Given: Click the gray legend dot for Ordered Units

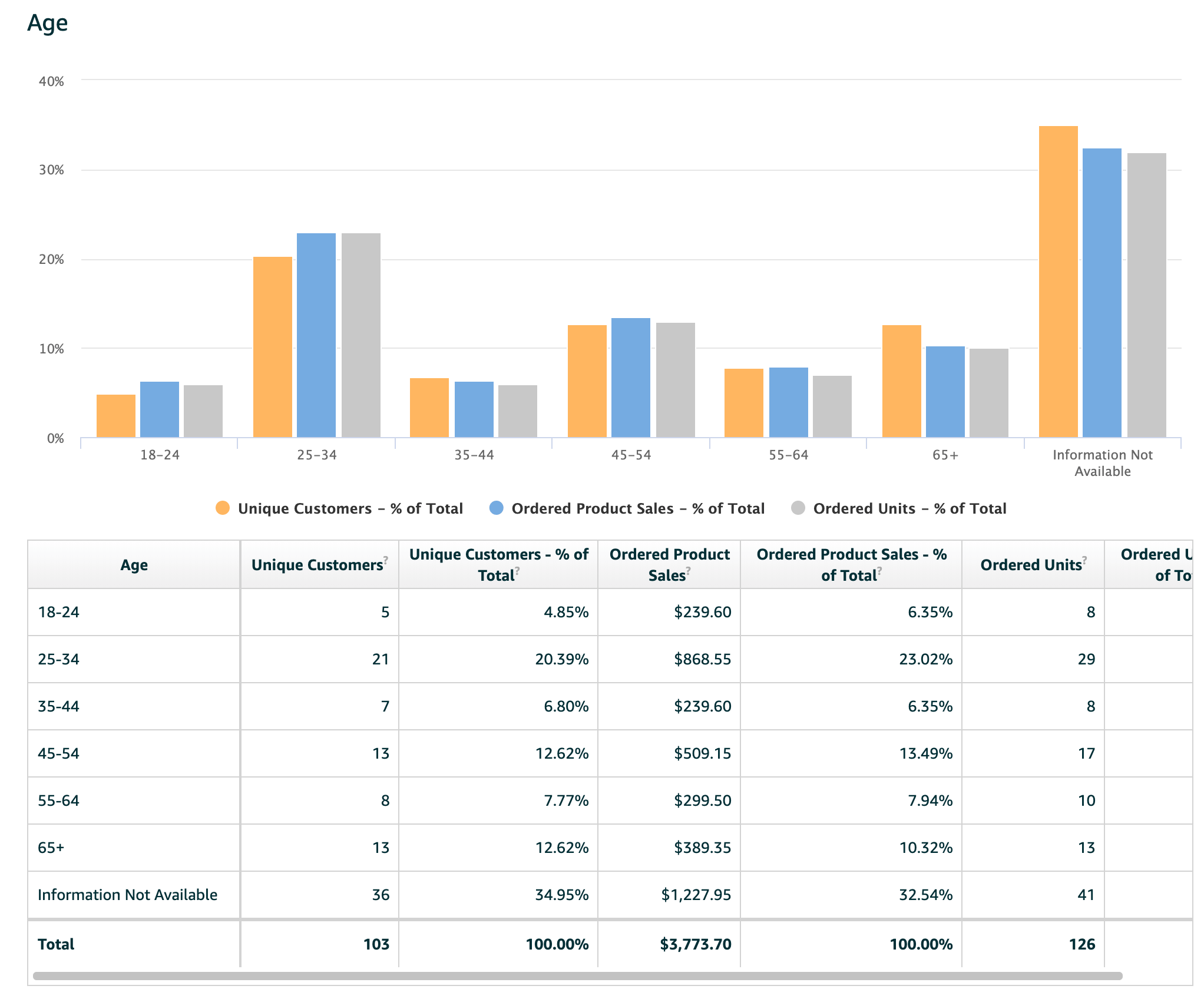Looking at the screenshot, I should click(798, 508).
